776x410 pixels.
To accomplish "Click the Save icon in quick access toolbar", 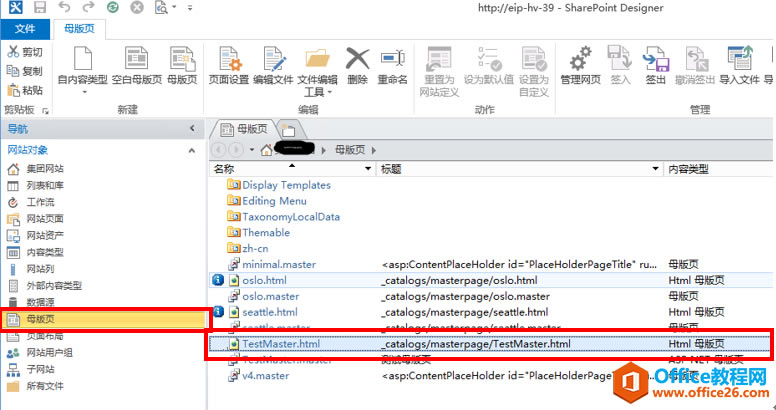I will pos(40,7).
